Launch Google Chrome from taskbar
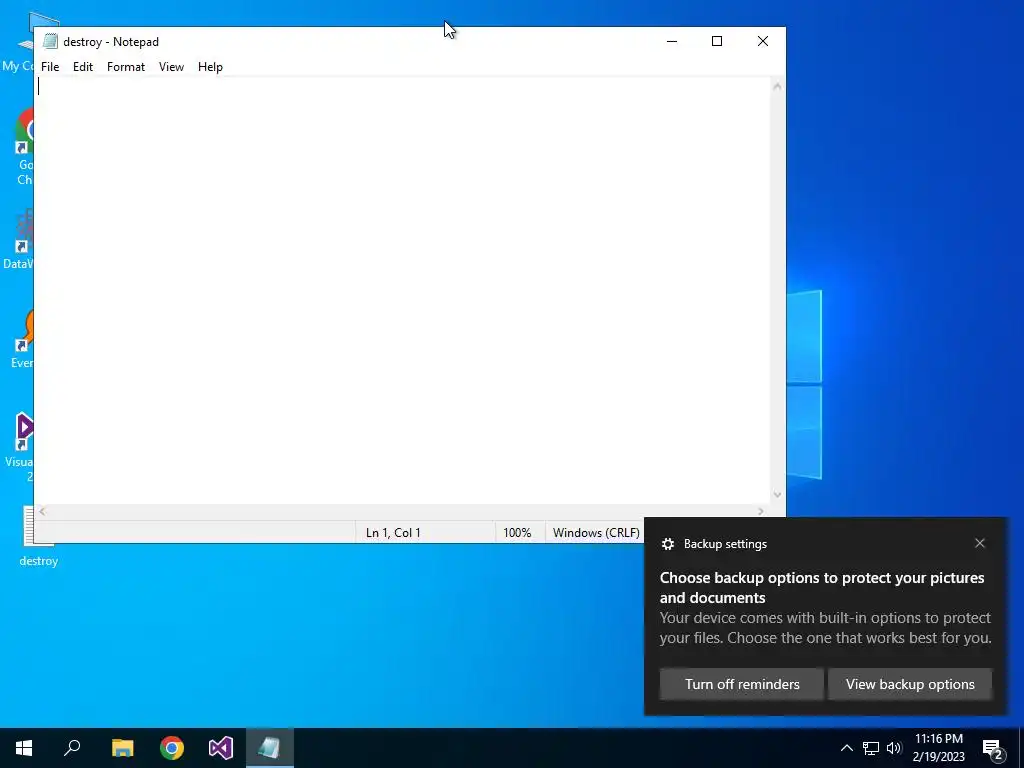1024x768 pixels. [172, 748]
